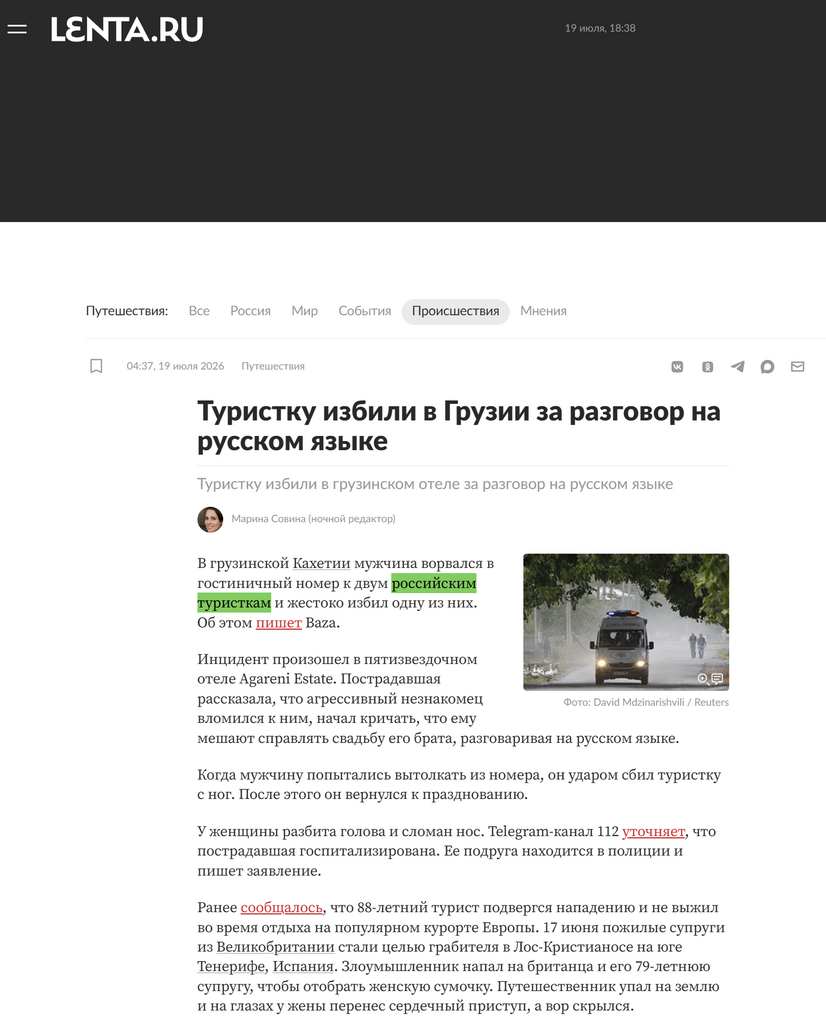826x1024 pixels.
Task: Open the Мнения tab
Action: point(543,311)
